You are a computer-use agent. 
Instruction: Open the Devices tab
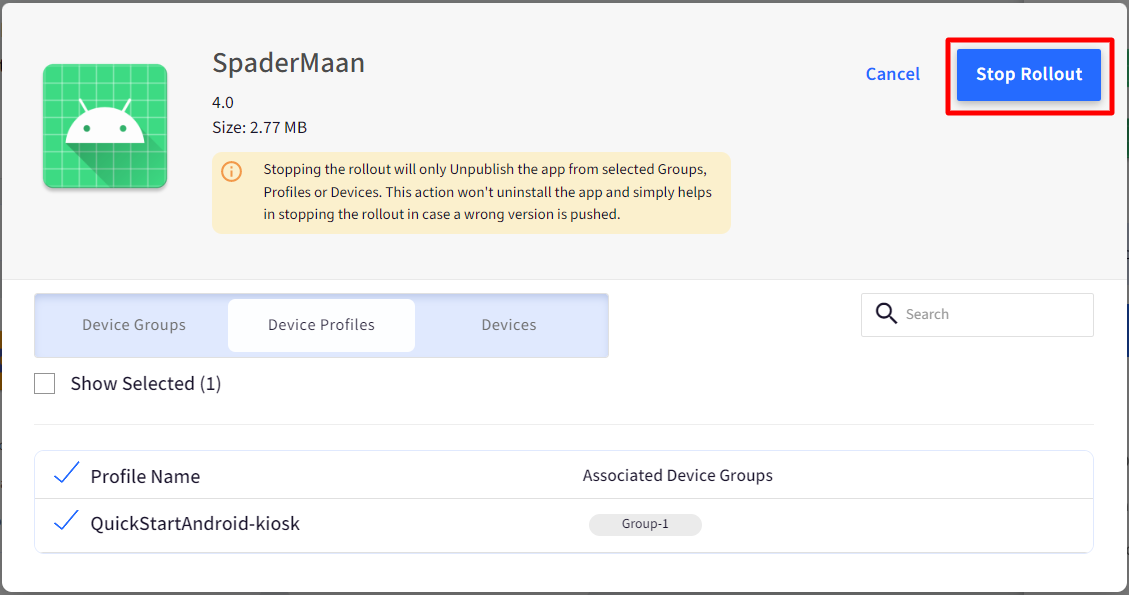click(509, 325)
